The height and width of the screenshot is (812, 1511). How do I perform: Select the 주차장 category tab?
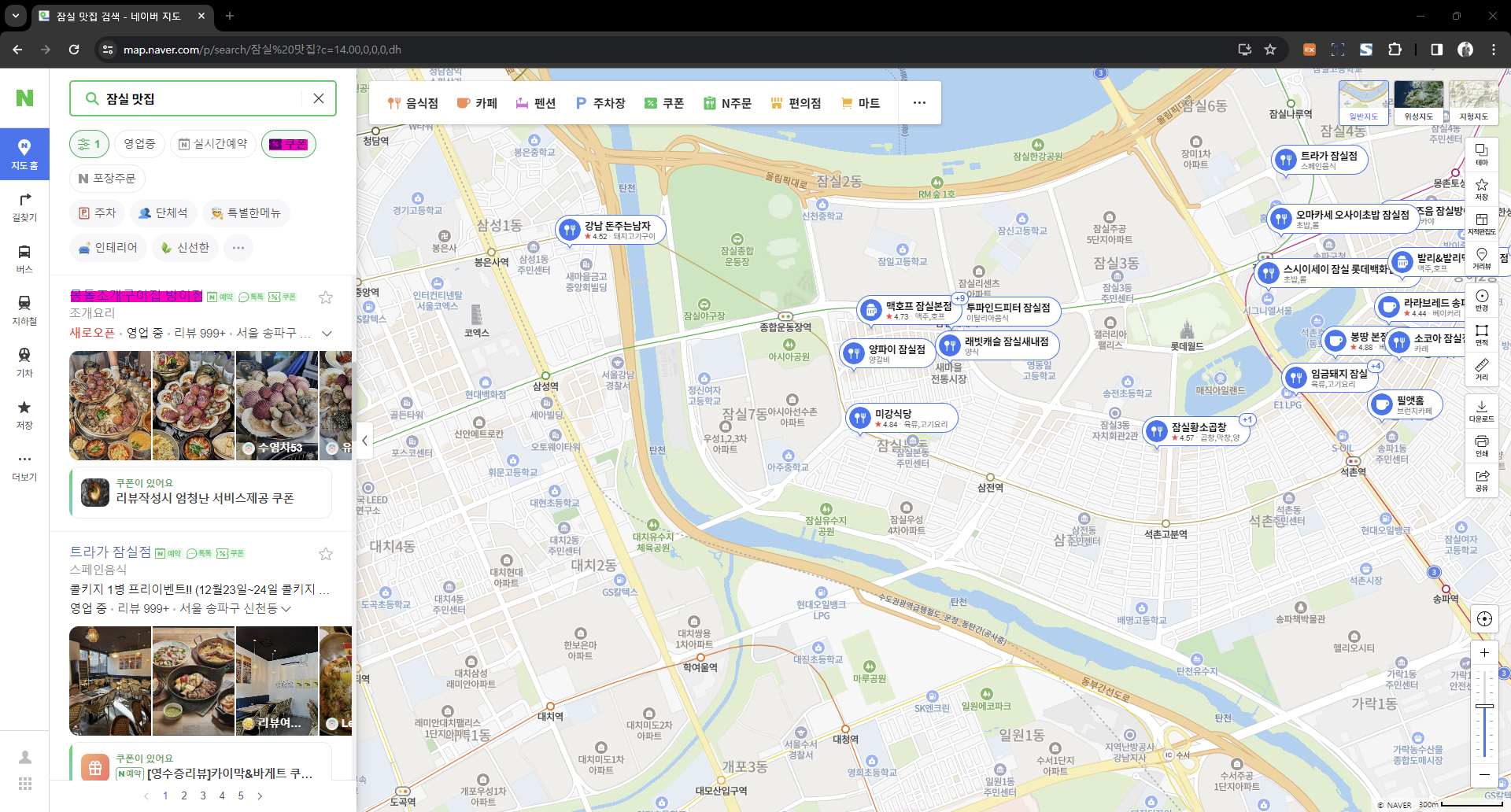[x=600, y=103]
